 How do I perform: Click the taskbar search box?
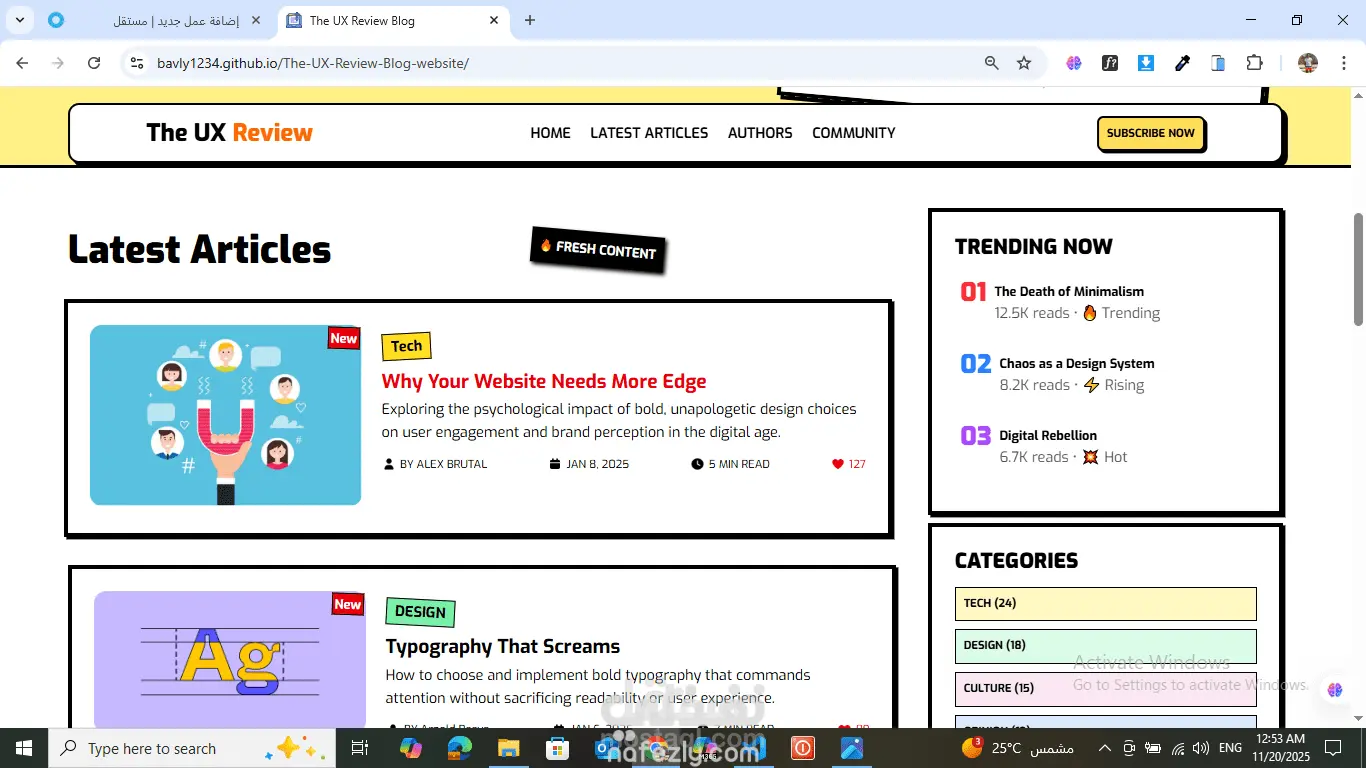190,748
